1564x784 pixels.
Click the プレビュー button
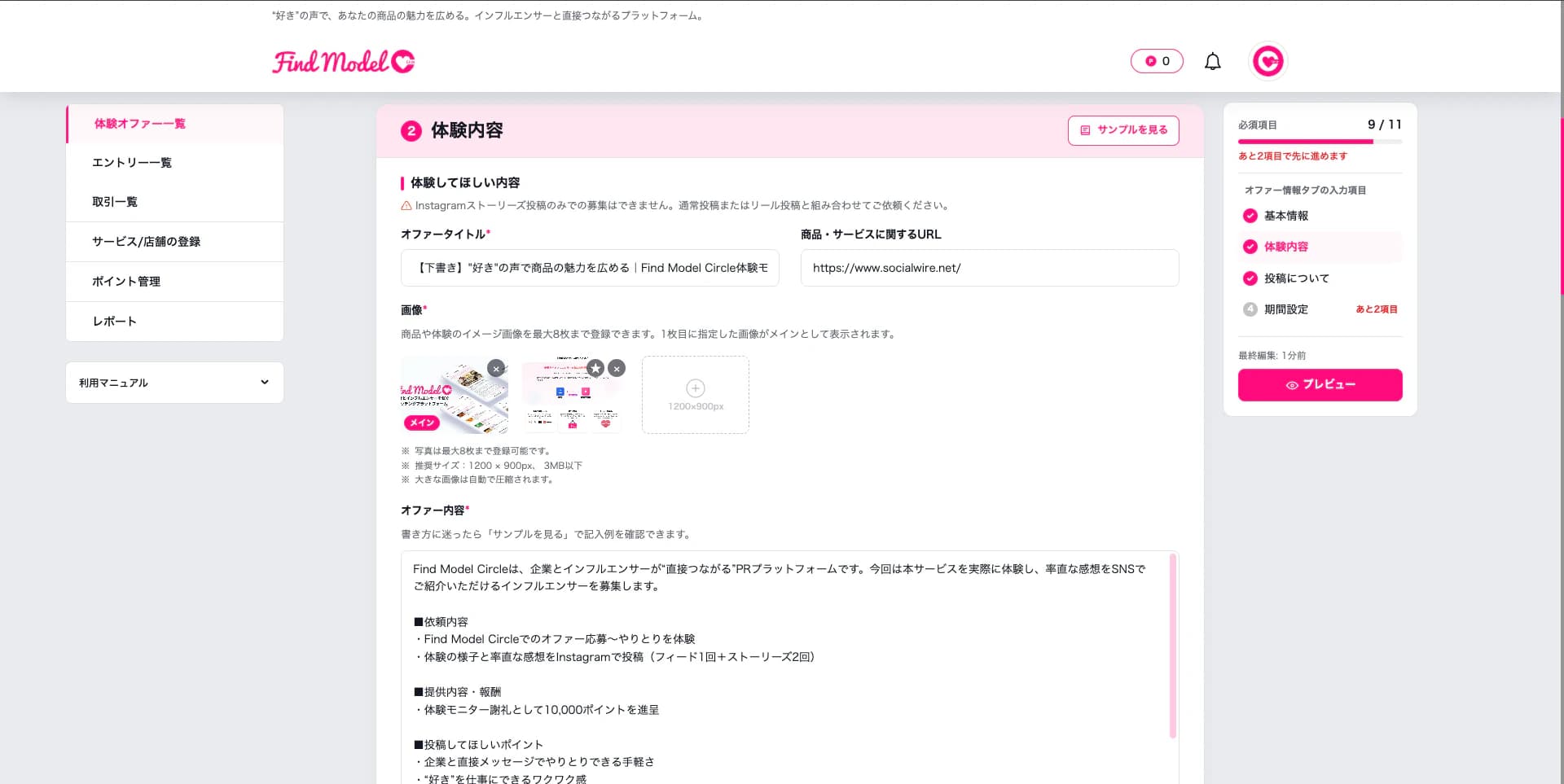tap(1320, 385)
